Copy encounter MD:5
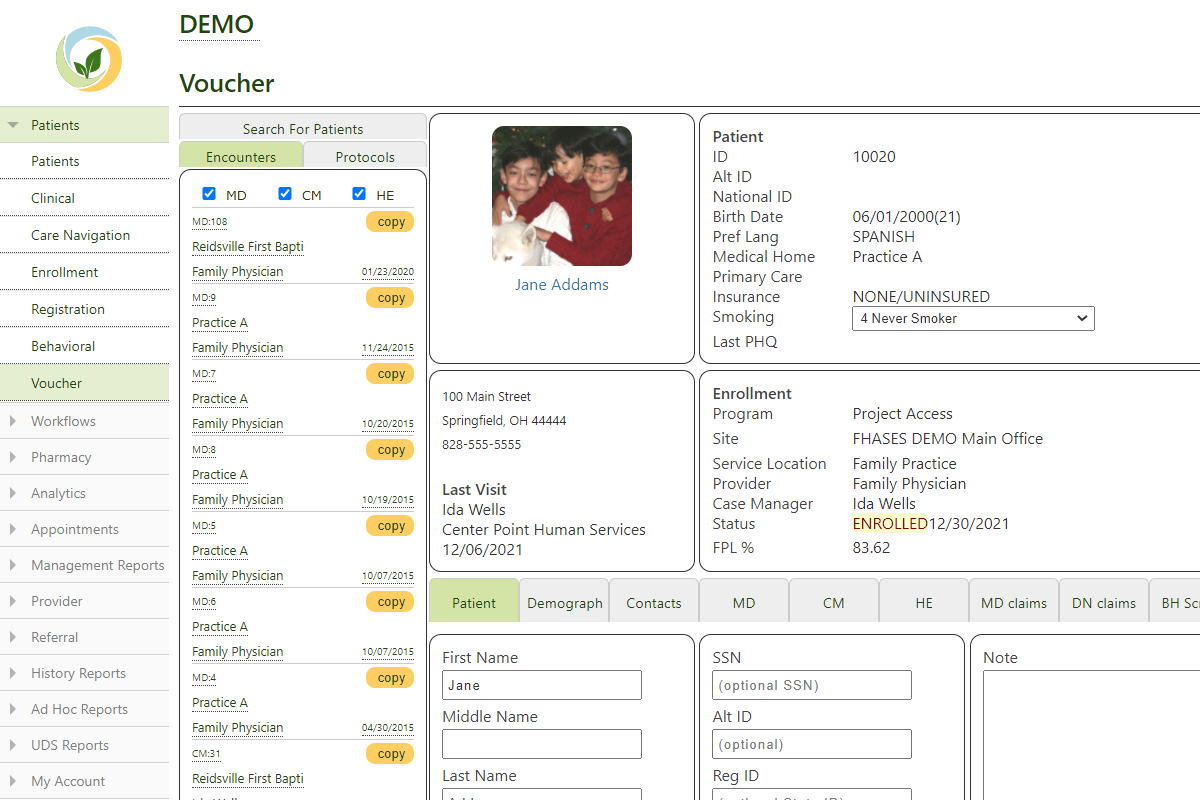 coord(390,526)
